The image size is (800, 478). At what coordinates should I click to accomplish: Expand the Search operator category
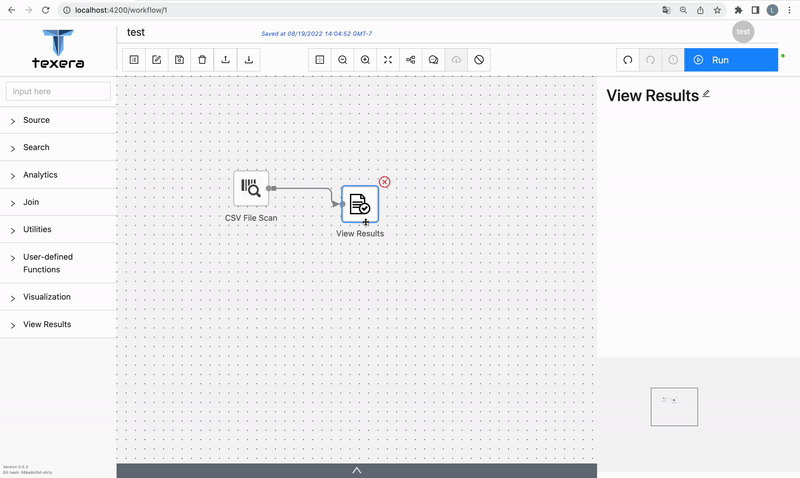58,147
